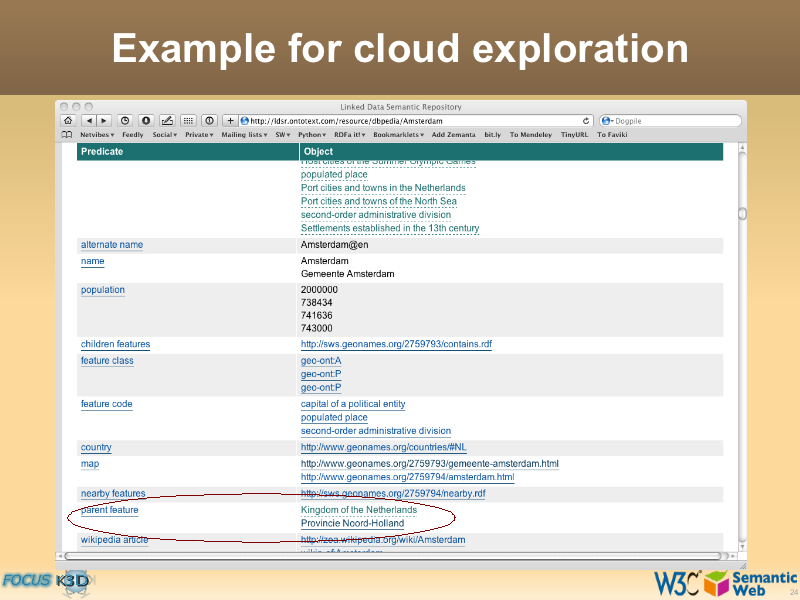
Task: Open the Mailing lists bookmark dropdown
Action: 244,134
